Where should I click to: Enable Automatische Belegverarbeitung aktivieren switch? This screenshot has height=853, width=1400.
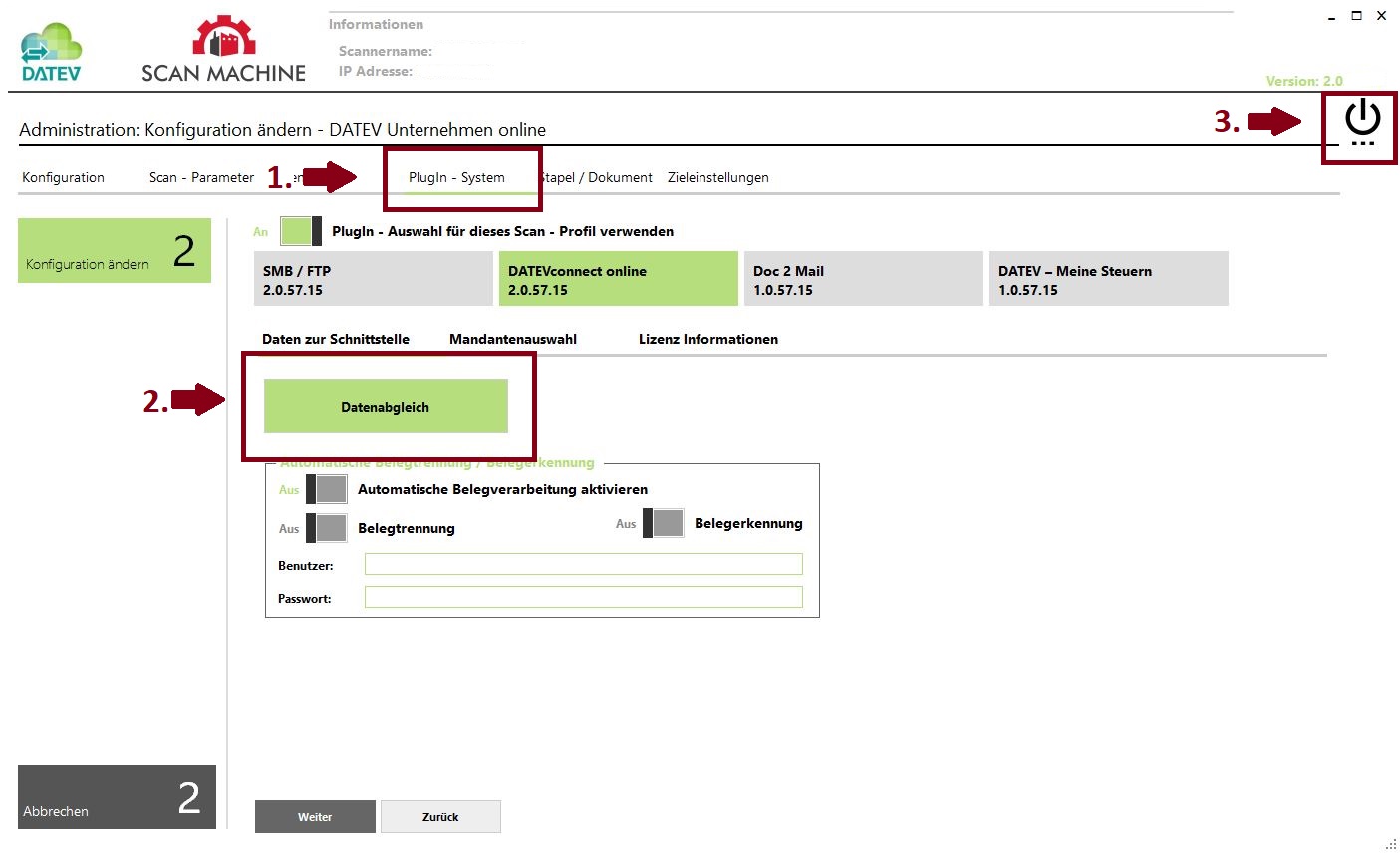(327, 489)
